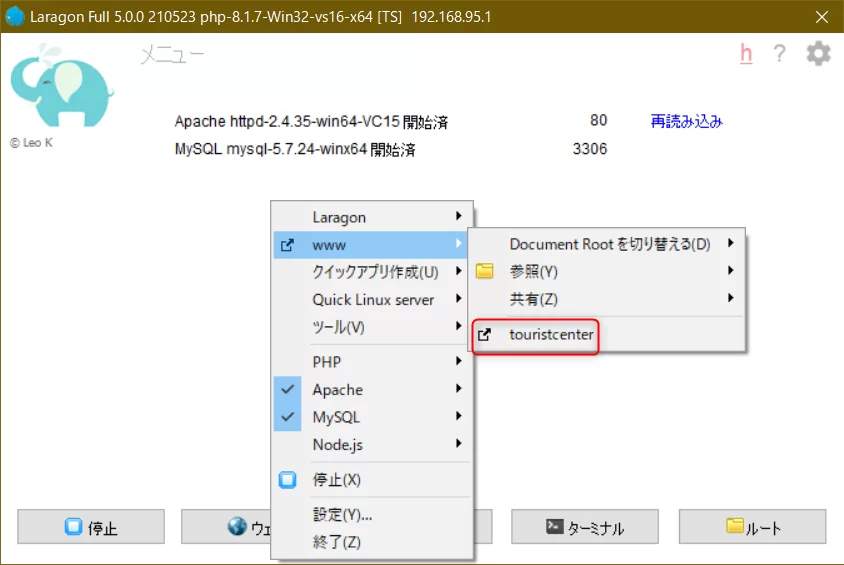The height and width of the screenshot is (565, 844).
Task: Open the Laragon menu entry
Action: pos(372,217)
